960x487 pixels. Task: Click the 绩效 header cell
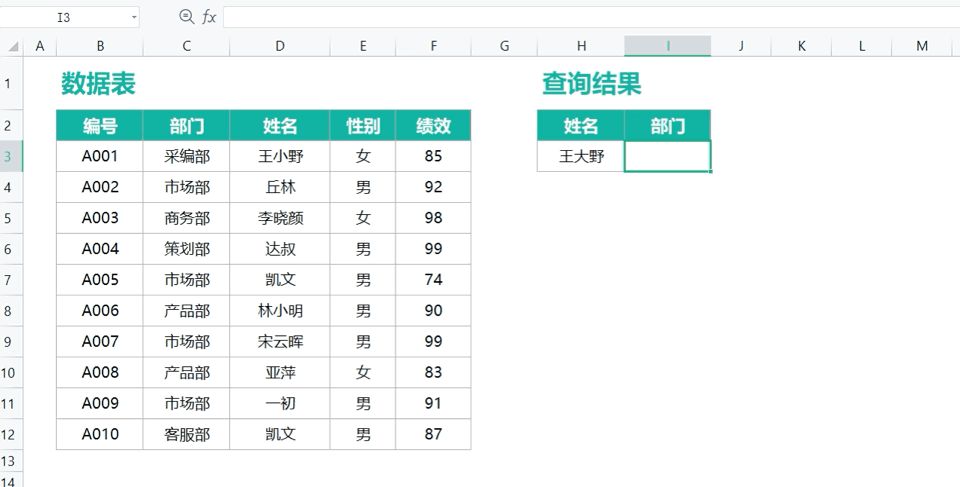click(x=433, y=126)
